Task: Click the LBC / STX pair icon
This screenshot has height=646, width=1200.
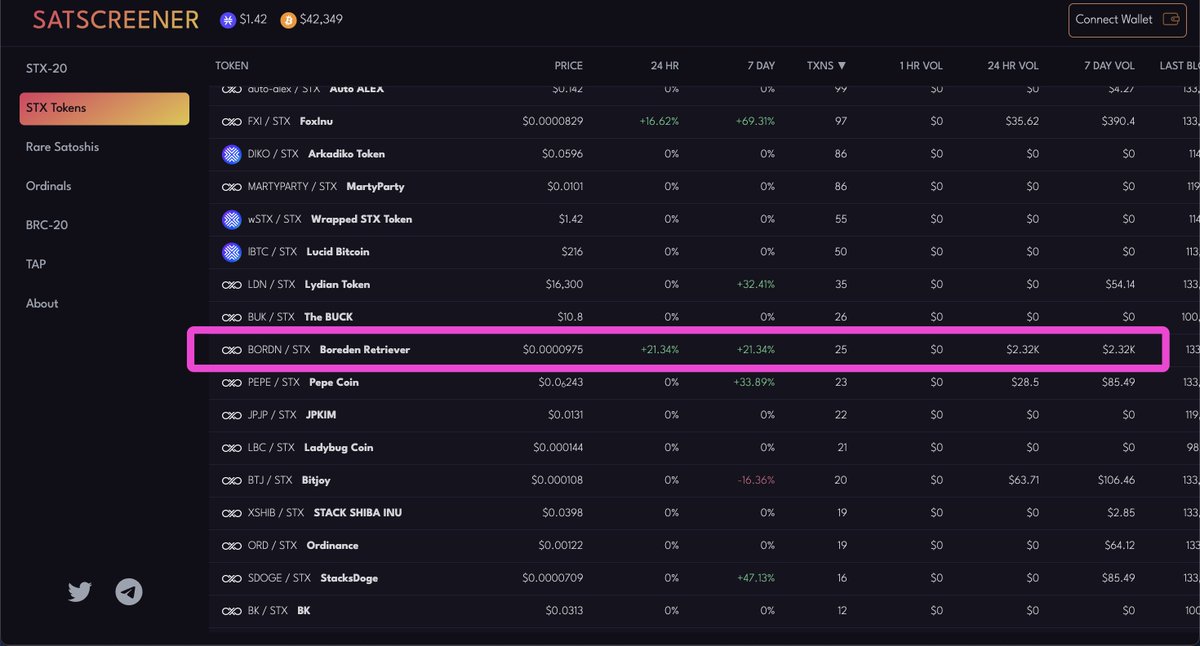Action: pyautogui.click(x=231, y=448)
